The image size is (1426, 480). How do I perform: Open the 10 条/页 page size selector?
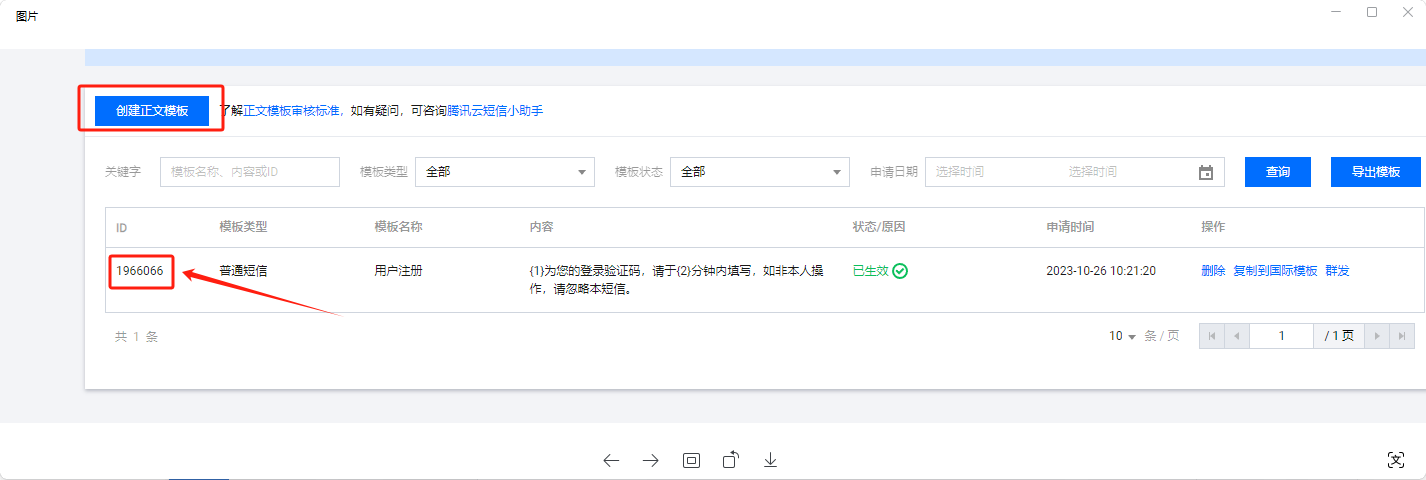[x=1123, y=336]
